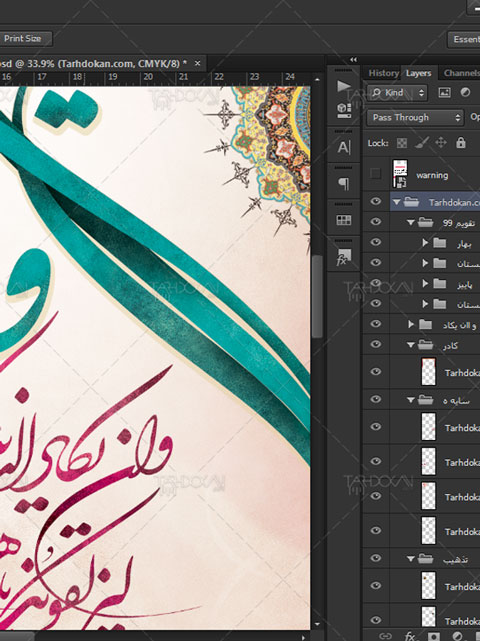Screen dimensions: 480x641
Task: Add layer mask at panel bottom
Action: (433, 636)
